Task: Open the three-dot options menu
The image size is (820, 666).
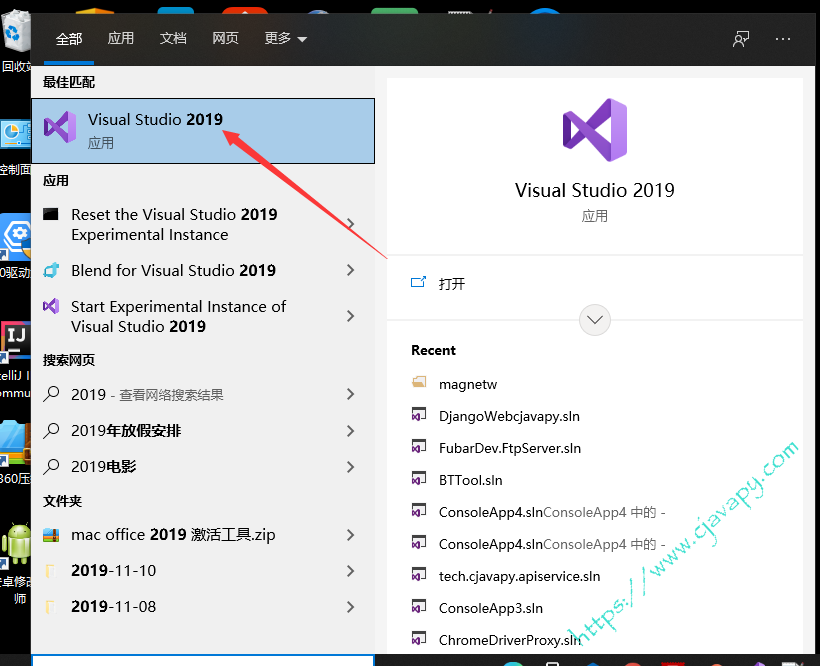Action: [x=783, y=39]
